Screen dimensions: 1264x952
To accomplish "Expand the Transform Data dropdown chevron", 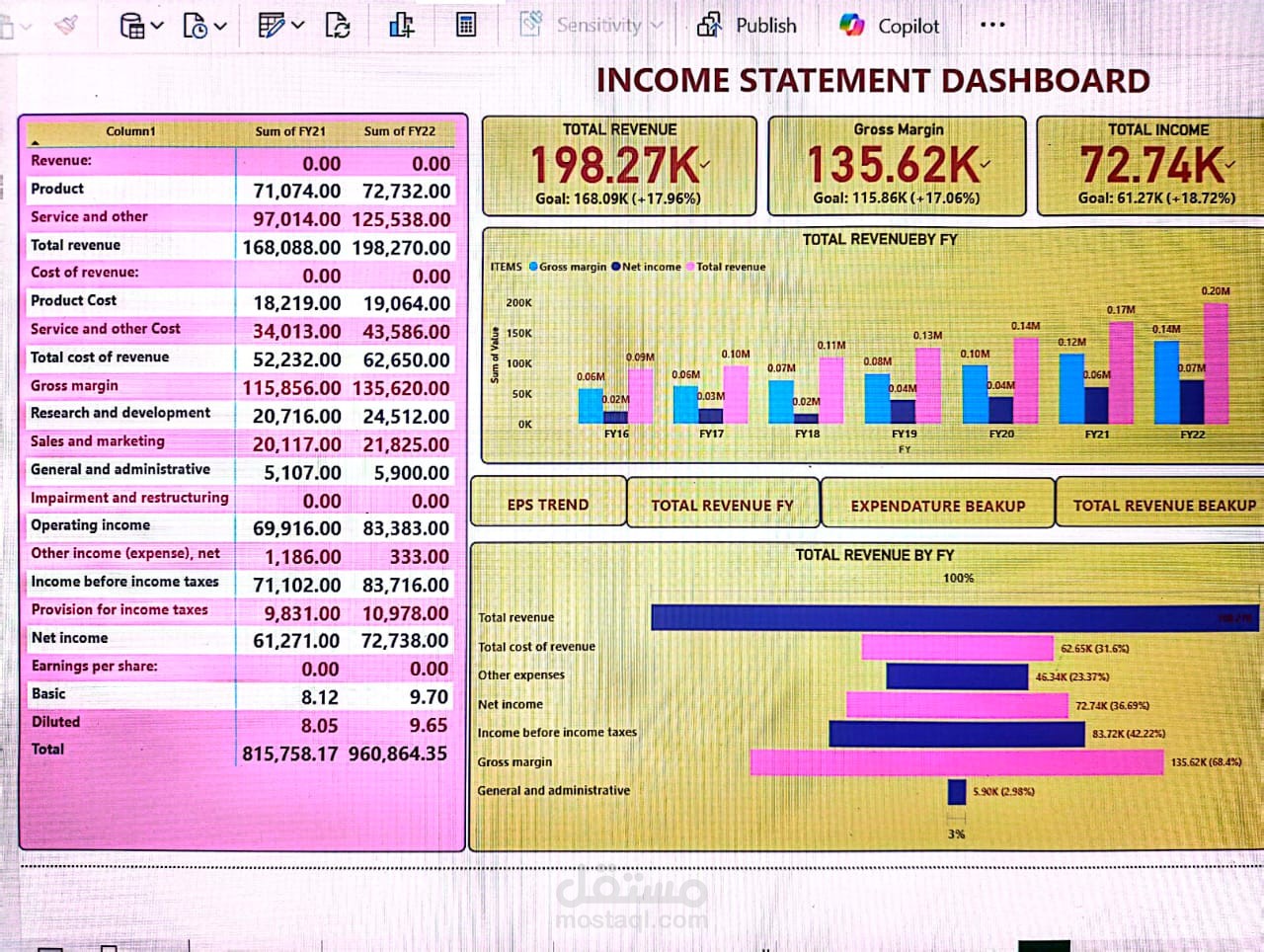I will coord(297,27).
